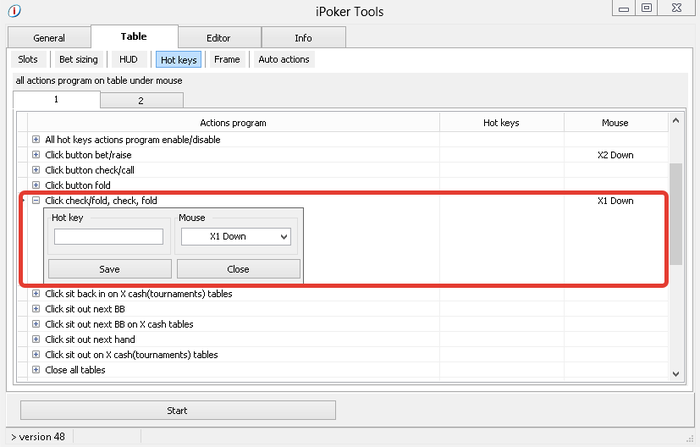Expand Click button fold row

36,185
